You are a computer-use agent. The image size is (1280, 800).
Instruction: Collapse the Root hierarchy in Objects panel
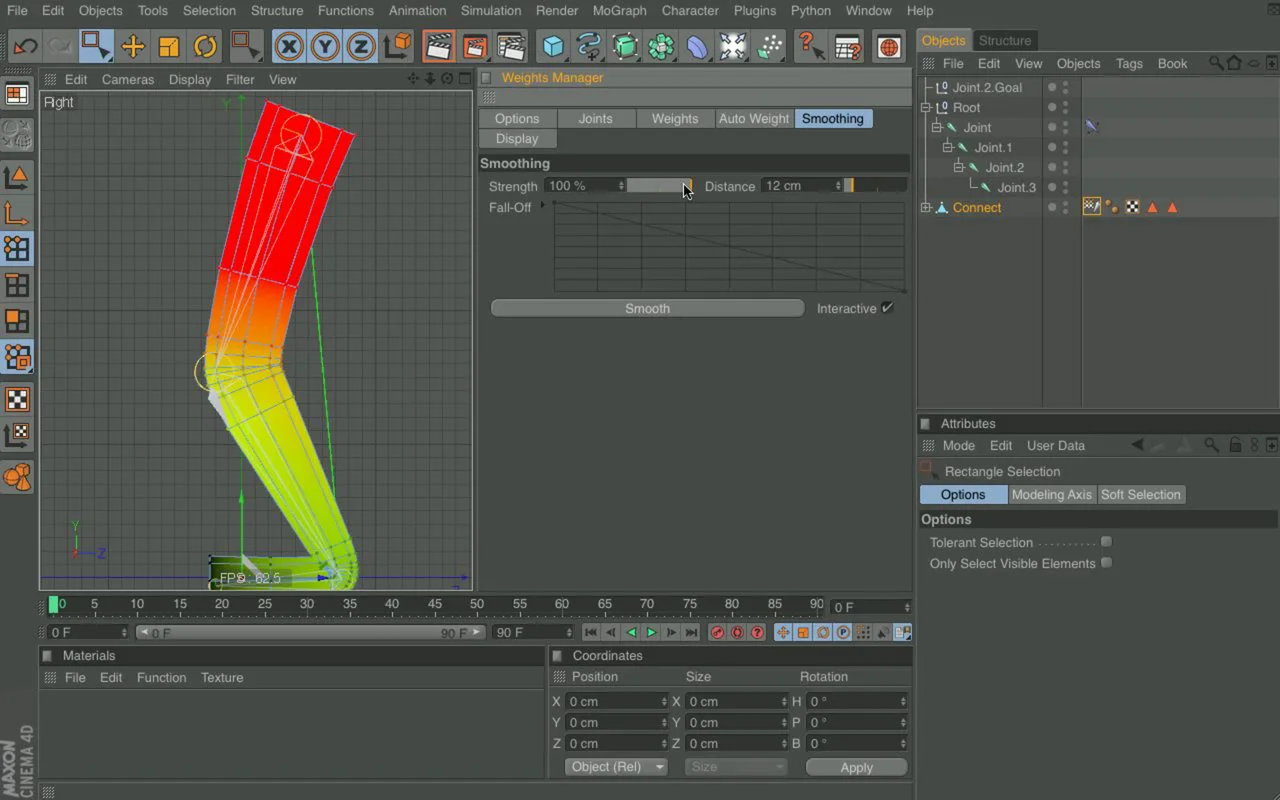[926, 107]
